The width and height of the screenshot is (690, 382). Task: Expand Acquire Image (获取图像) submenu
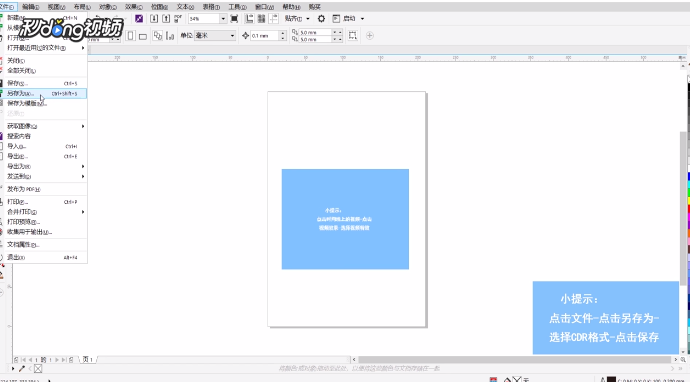click(x=43, y=126)
